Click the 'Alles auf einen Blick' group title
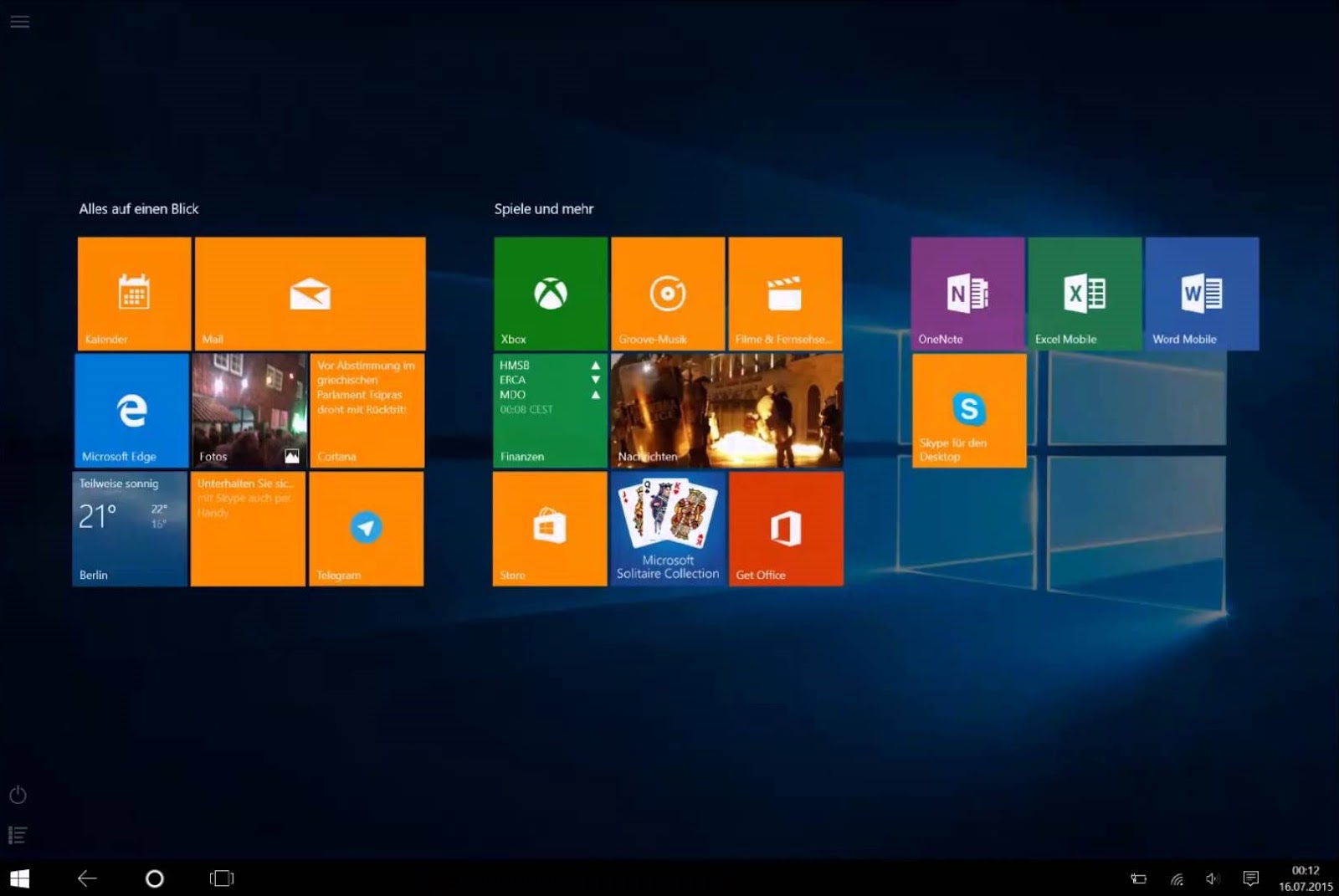Image resolution: width=1339 pixels, height=896 pixels. 139,209
